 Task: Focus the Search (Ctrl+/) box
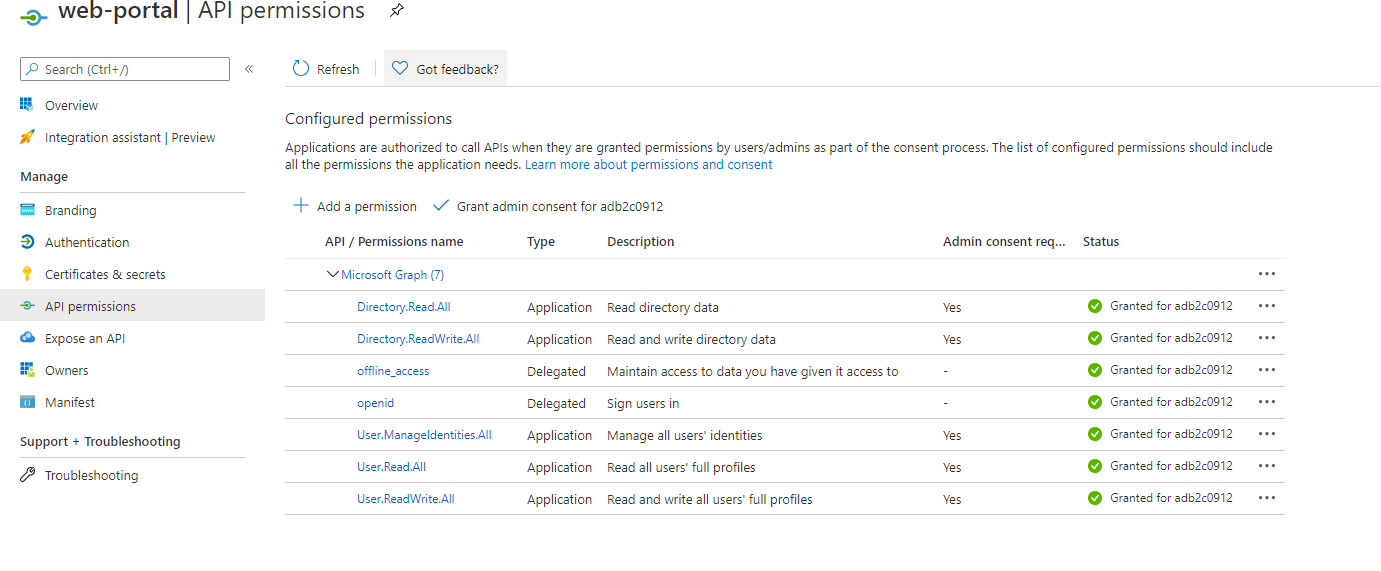(x=125, y=69)
